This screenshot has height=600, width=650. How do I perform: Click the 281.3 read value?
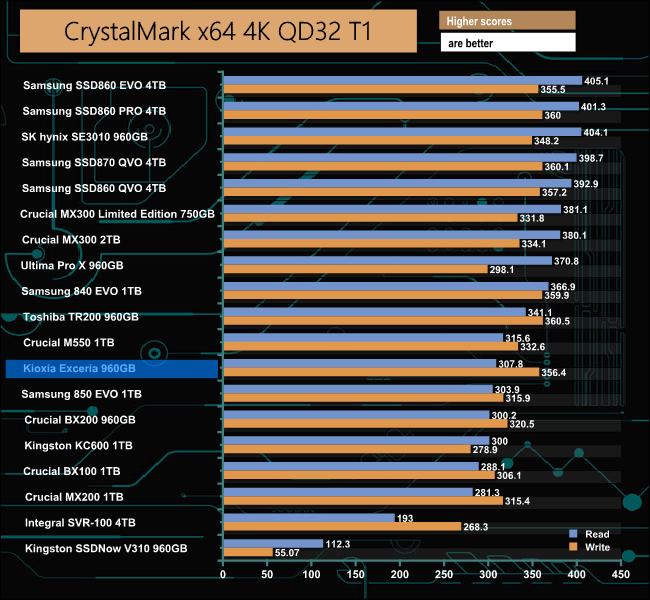487,493
